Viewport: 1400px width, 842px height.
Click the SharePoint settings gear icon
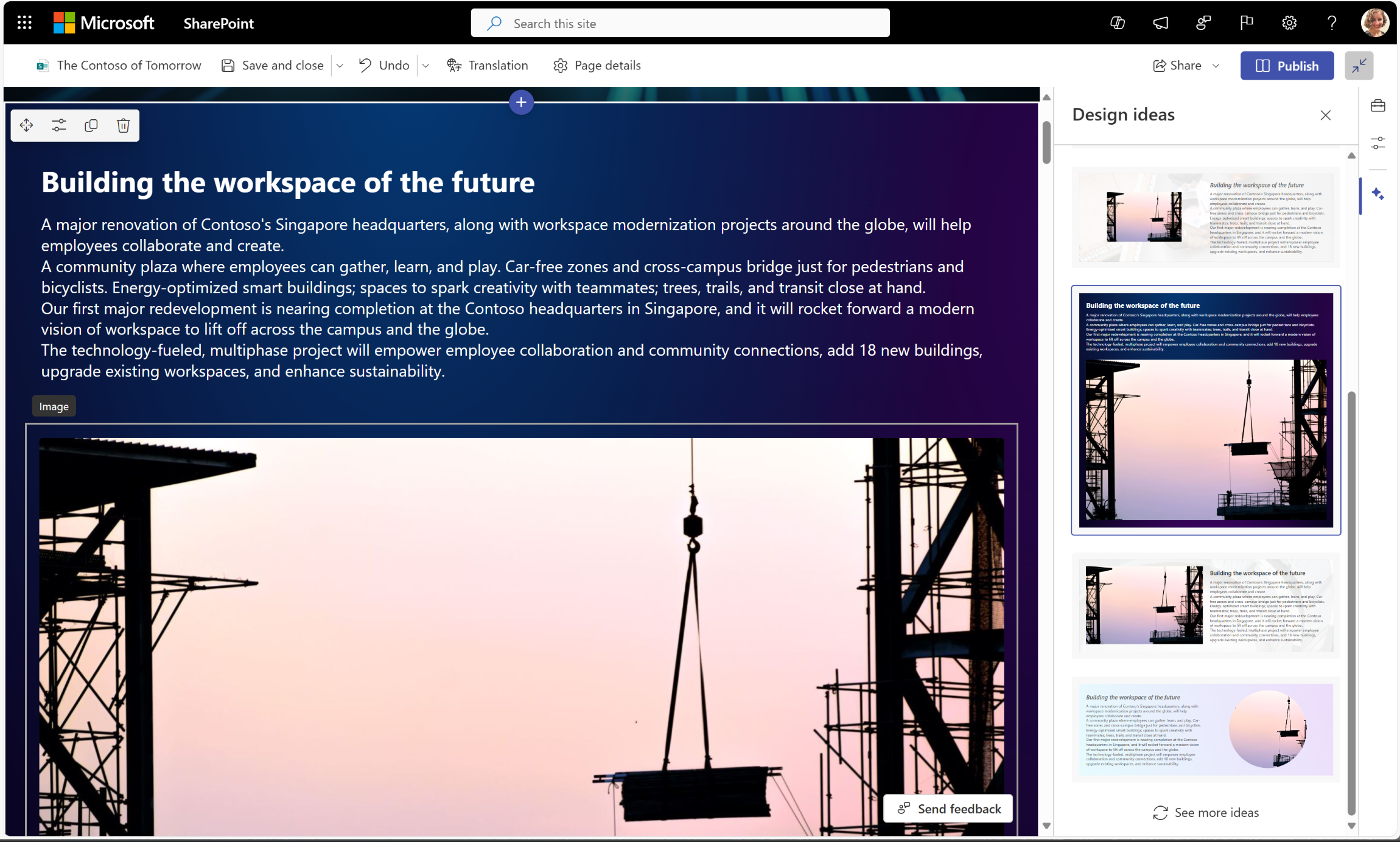pyautogui.click(x=1290, y=22)
